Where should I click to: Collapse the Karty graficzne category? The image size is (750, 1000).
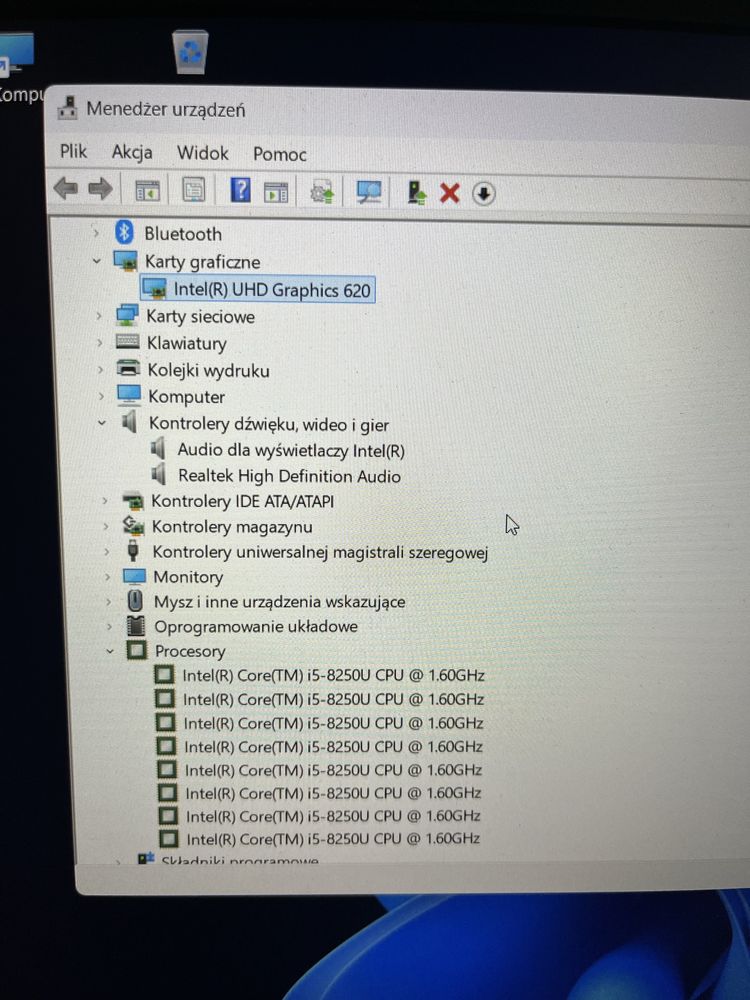(x=96, y=261)
